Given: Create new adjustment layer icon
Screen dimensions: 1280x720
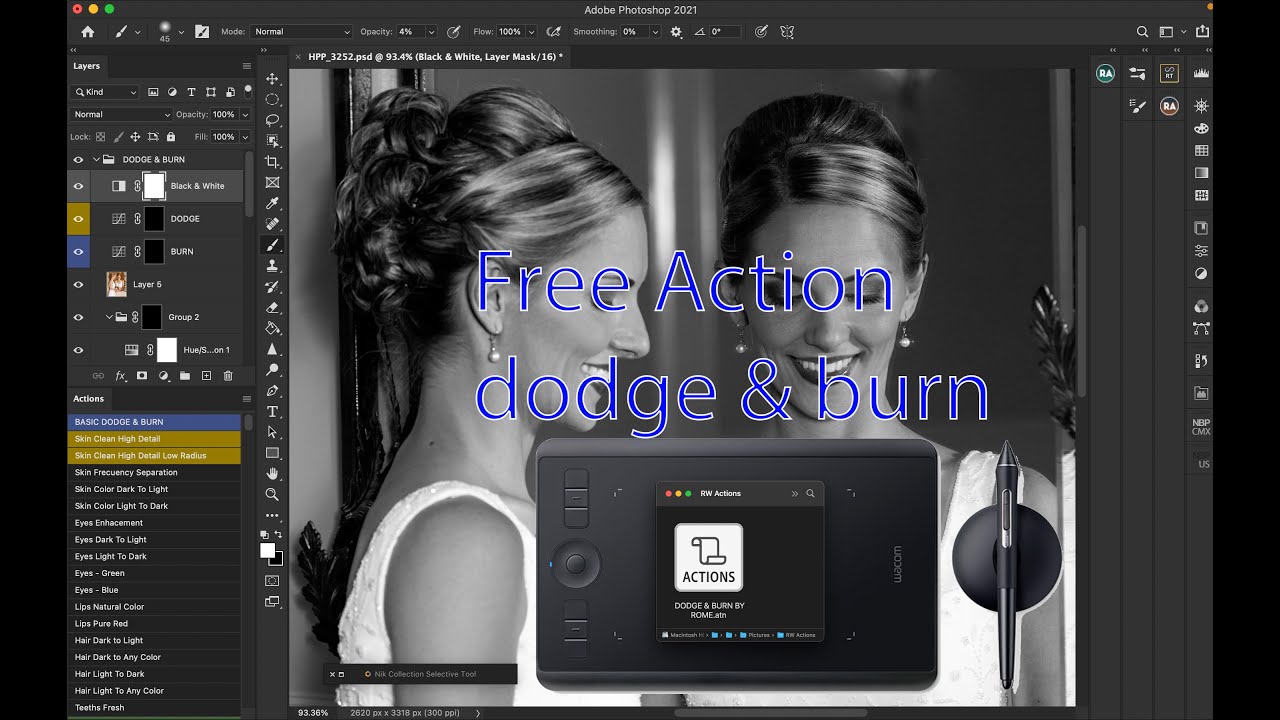Looking at the screenshot, I should pyautogui.click(x=163, y=376).
